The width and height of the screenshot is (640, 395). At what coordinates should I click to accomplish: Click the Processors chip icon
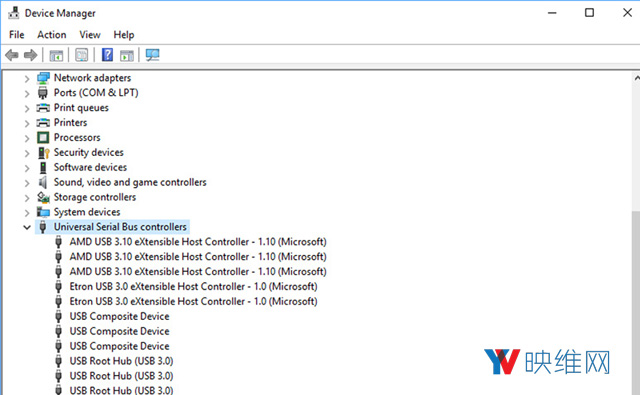[x=43, y=138]
